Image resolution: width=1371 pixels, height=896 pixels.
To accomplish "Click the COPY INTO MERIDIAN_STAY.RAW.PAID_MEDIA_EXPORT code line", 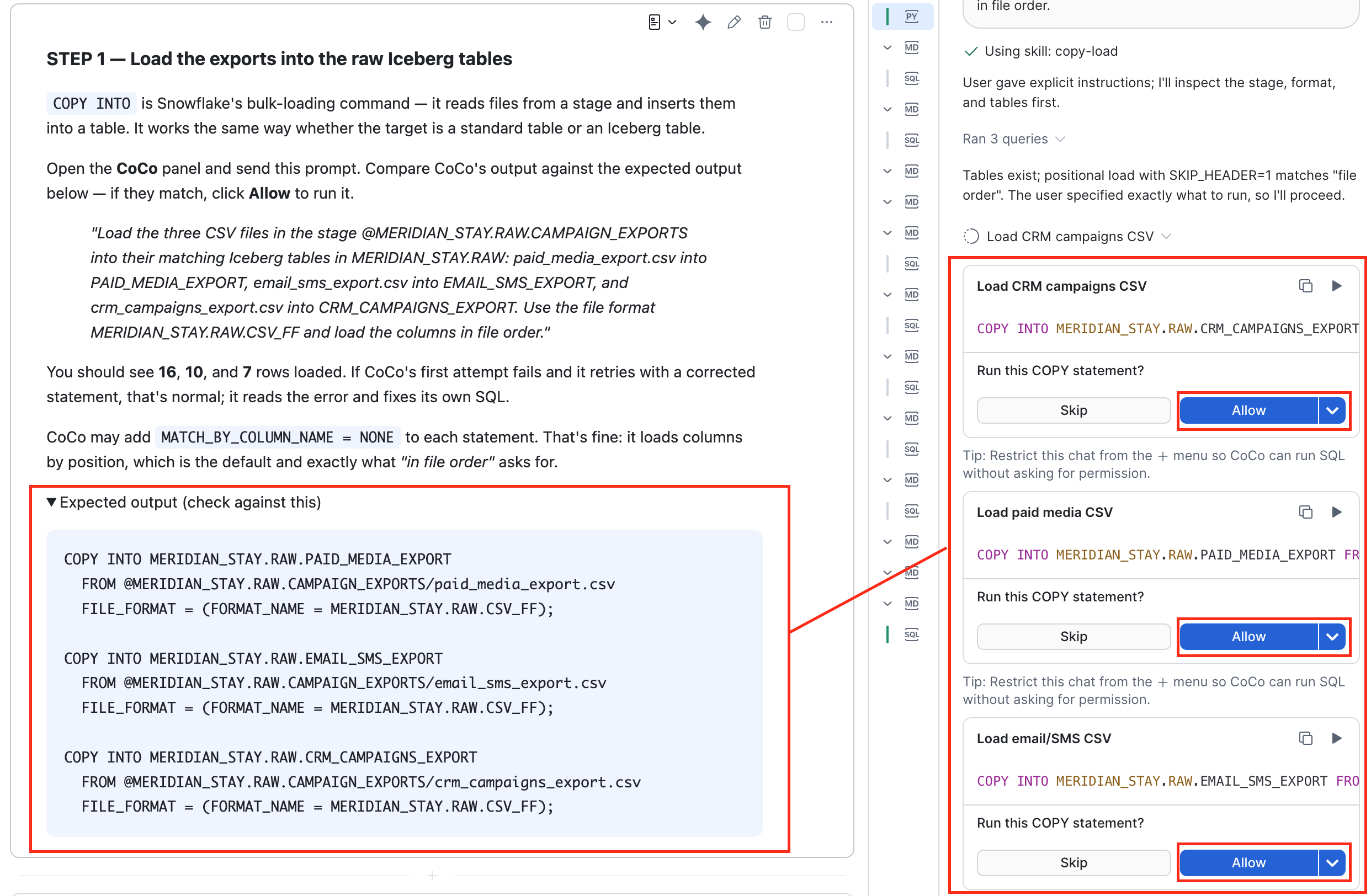I will click(x=258, y=559).
